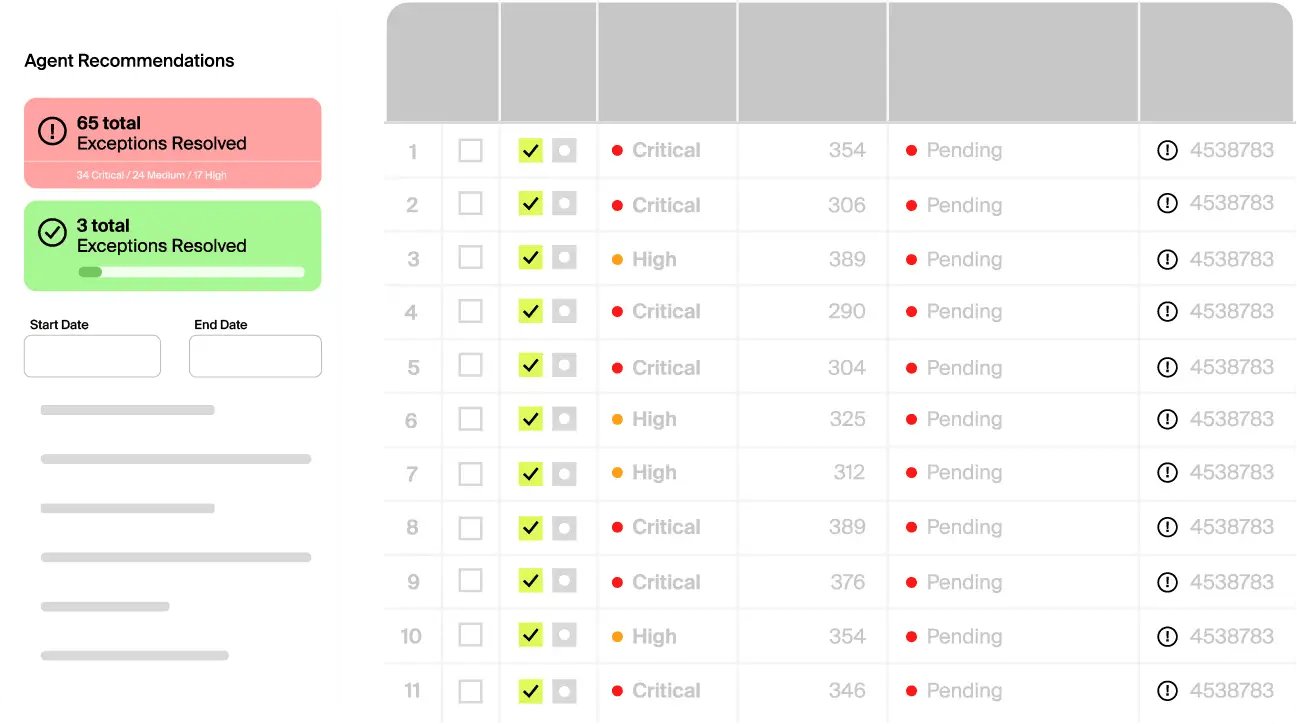Click the alert icon in row 1
Viewport: 1297px width, 724px height.
tap(1167, 151)
